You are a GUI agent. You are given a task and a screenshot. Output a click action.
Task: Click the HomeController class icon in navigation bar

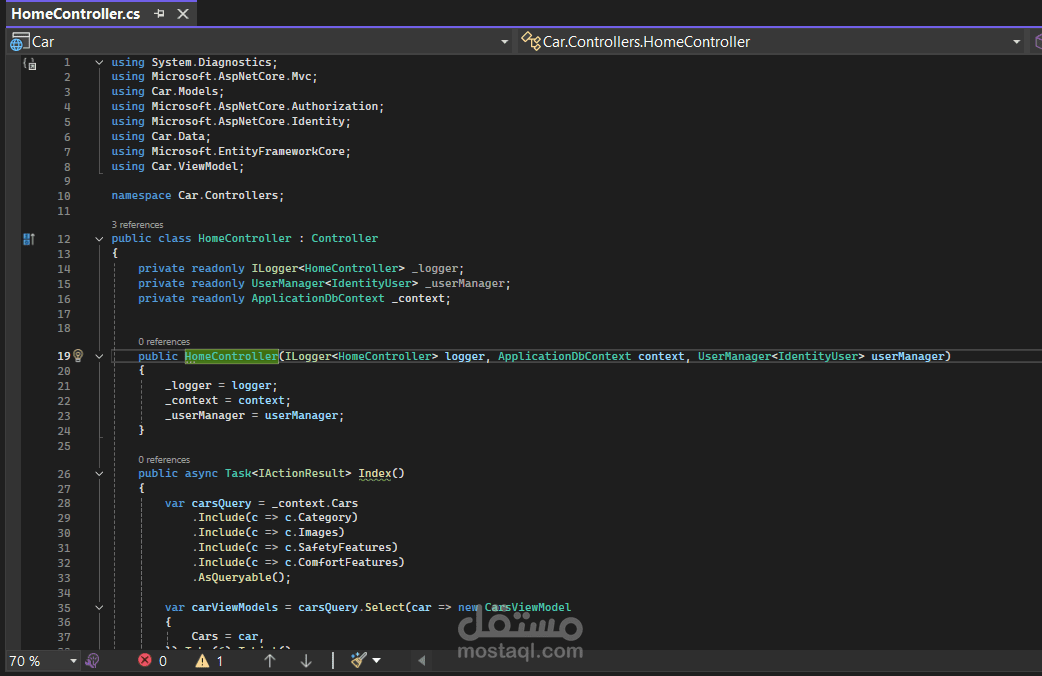coord(530,41)
